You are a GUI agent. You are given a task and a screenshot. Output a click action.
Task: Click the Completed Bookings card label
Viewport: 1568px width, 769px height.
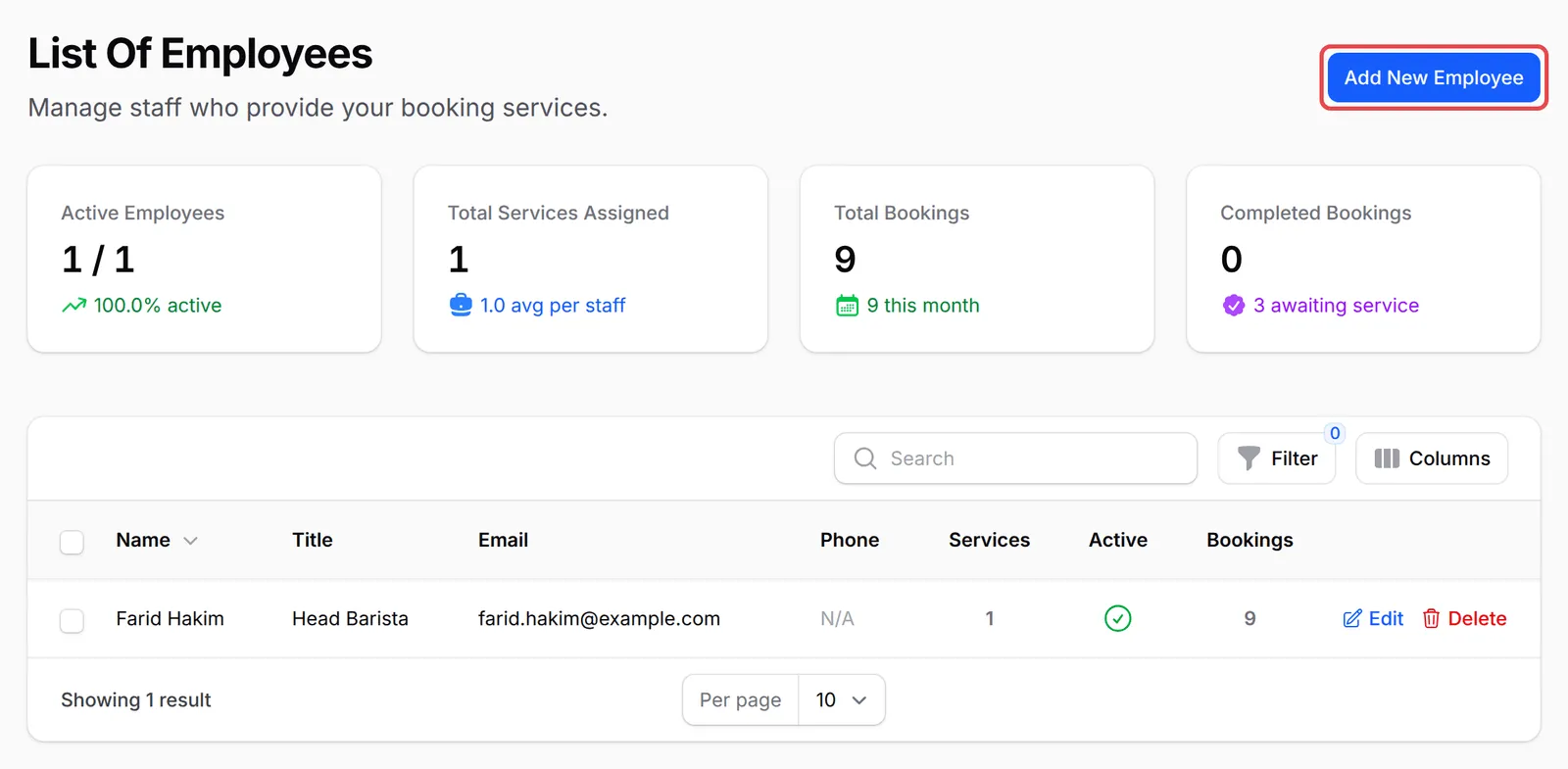[1316, 213]
